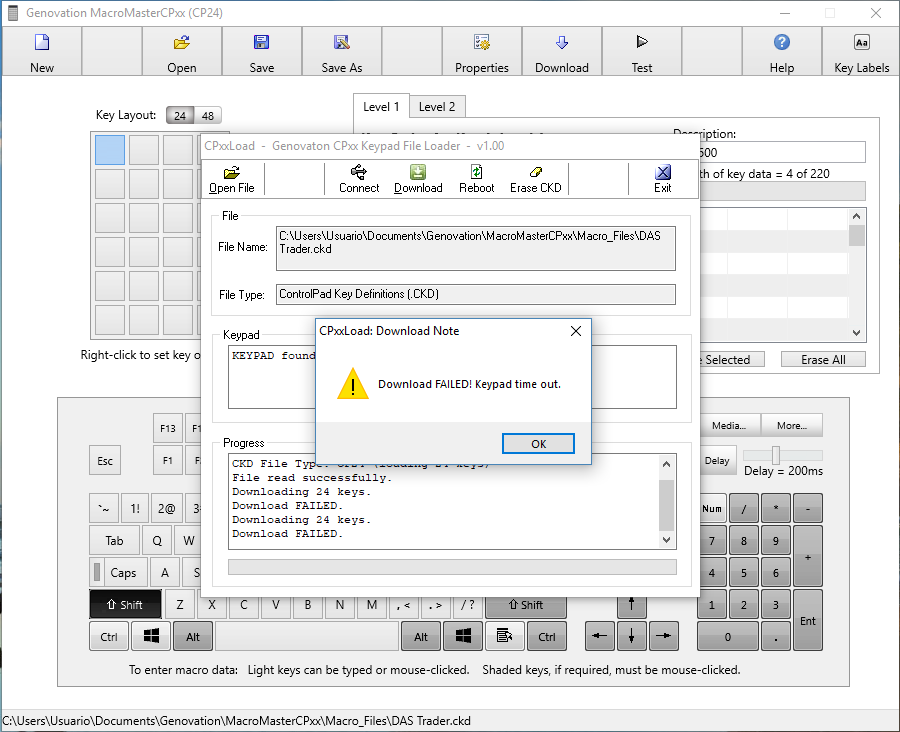Select the 24 key layout toggle

[x=180, y=115]
